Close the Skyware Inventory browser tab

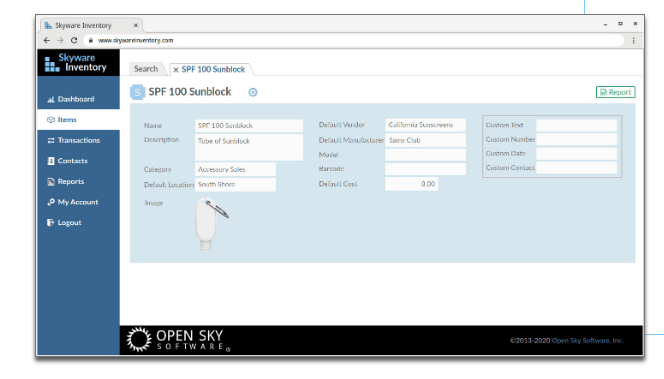click(136, 25)
